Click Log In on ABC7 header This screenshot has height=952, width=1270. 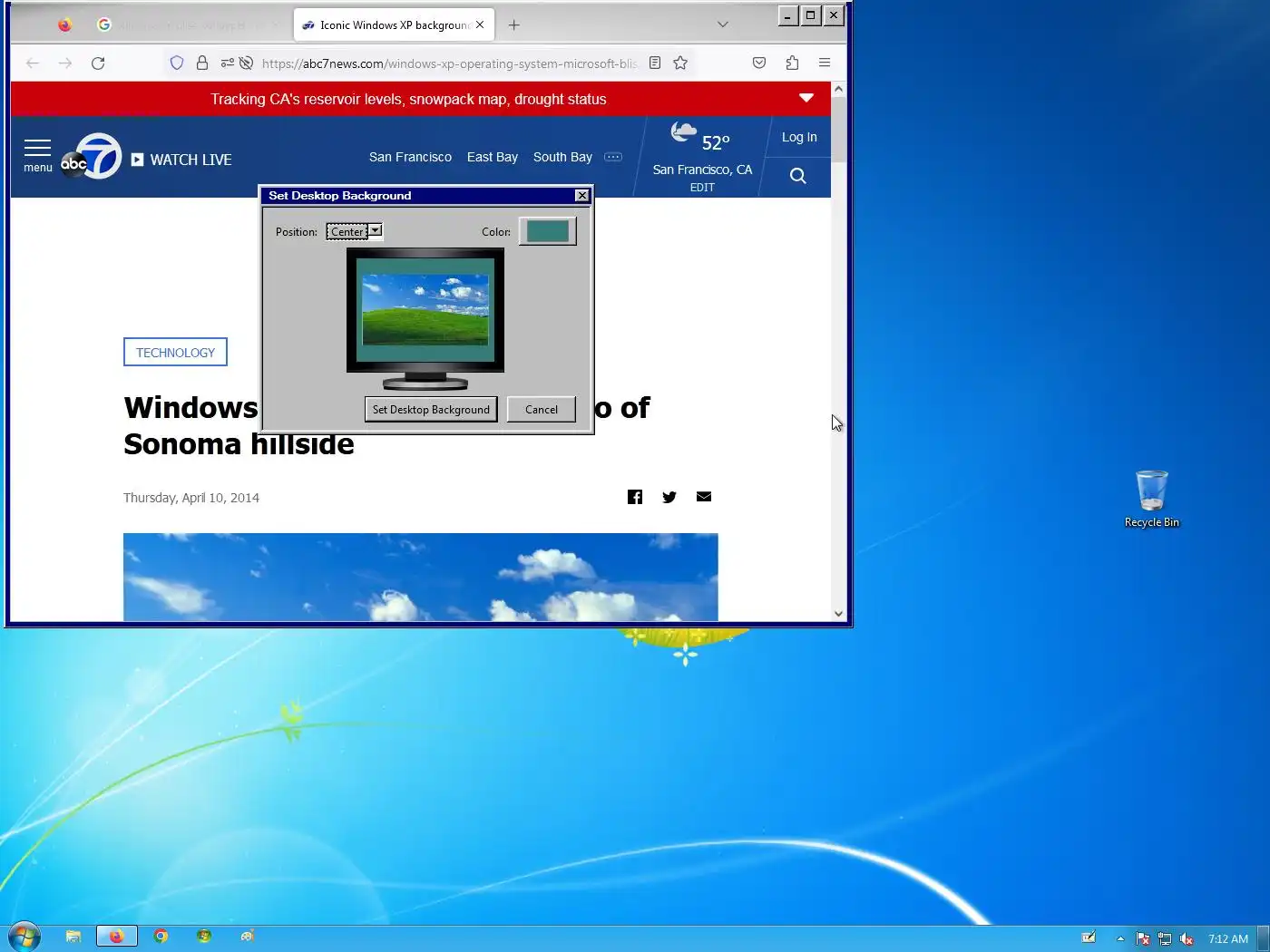click(799, 137)
